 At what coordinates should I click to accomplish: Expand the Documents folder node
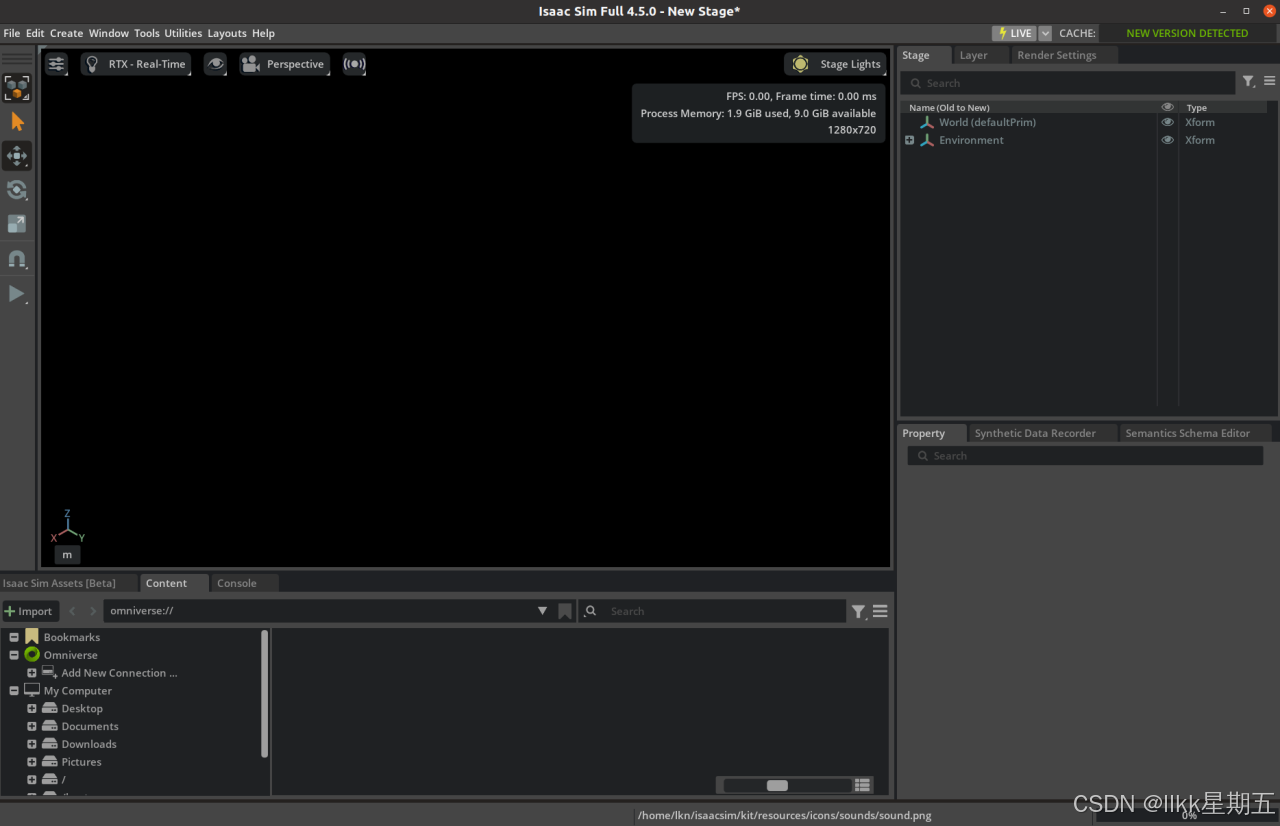[32, 727]
